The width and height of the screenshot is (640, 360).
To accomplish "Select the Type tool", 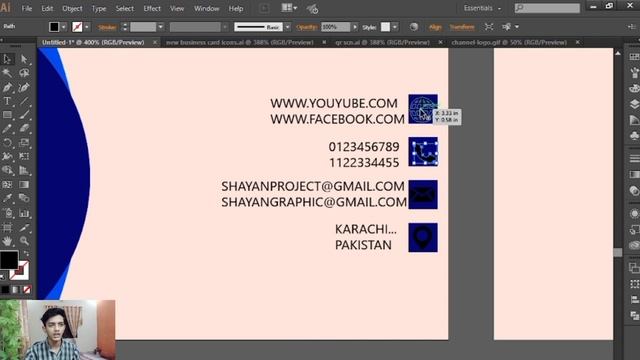I will (x=7, y=101).
